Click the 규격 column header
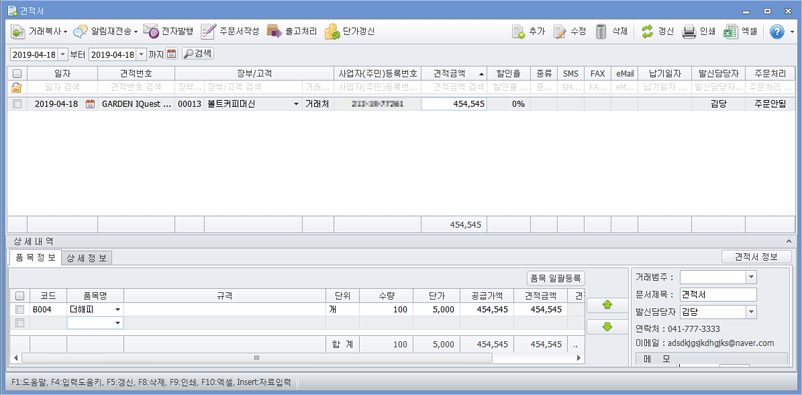The width and height of the screenshot is (802, 395). point(225,296)
